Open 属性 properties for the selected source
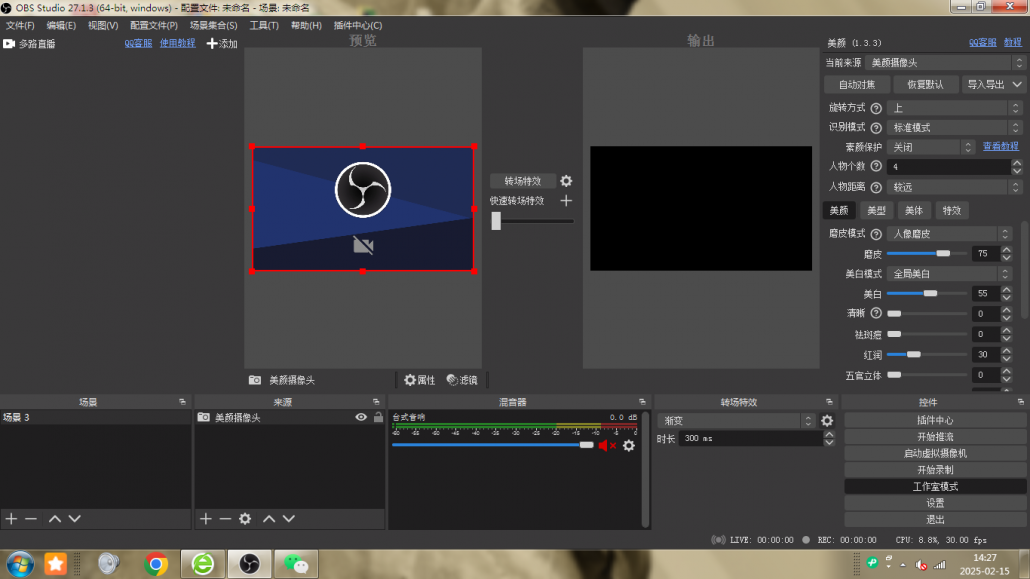This screenshot has width=1030, height=579. (x=419, y=380)
